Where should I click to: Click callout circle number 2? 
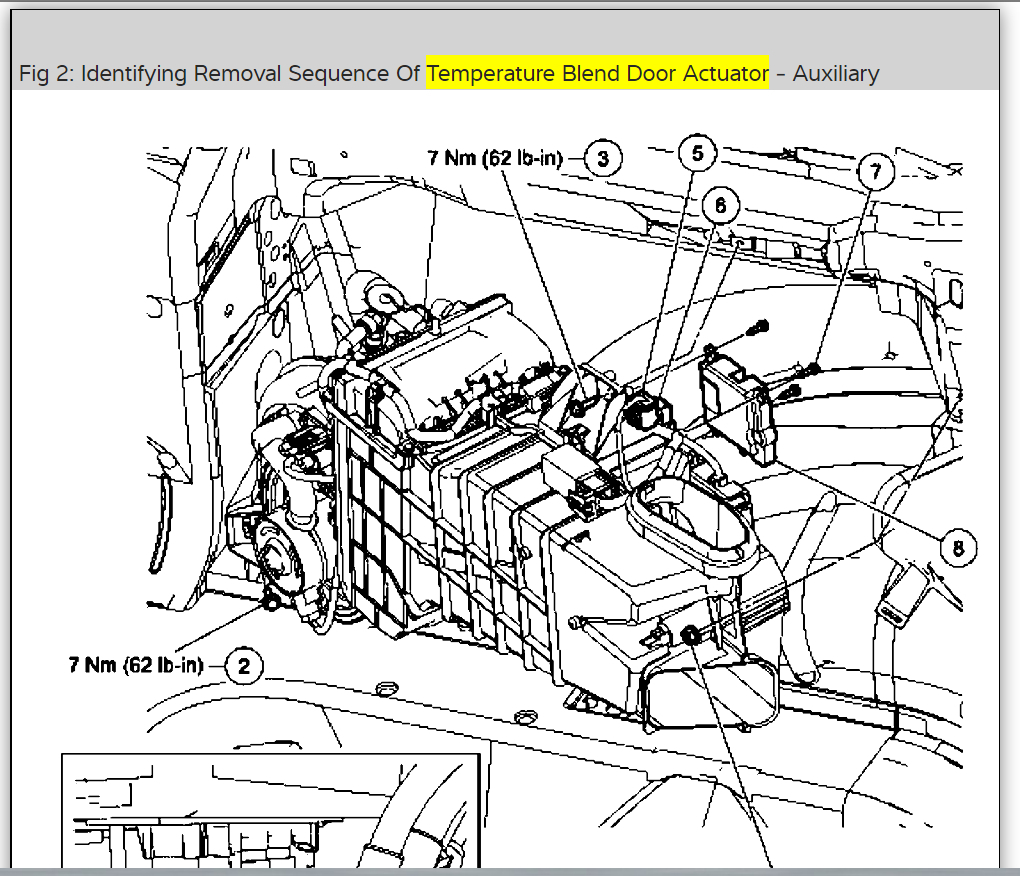click(x=244, y=666)
